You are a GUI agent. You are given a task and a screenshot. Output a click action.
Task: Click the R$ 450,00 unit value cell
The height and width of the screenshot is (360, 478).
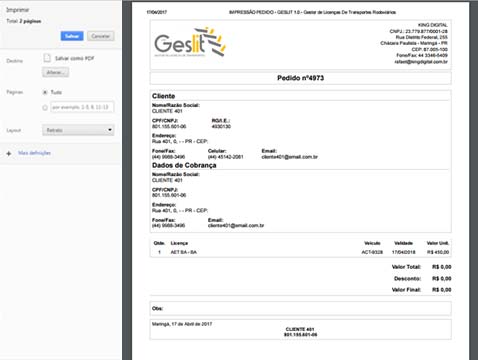tap(438, 252)
